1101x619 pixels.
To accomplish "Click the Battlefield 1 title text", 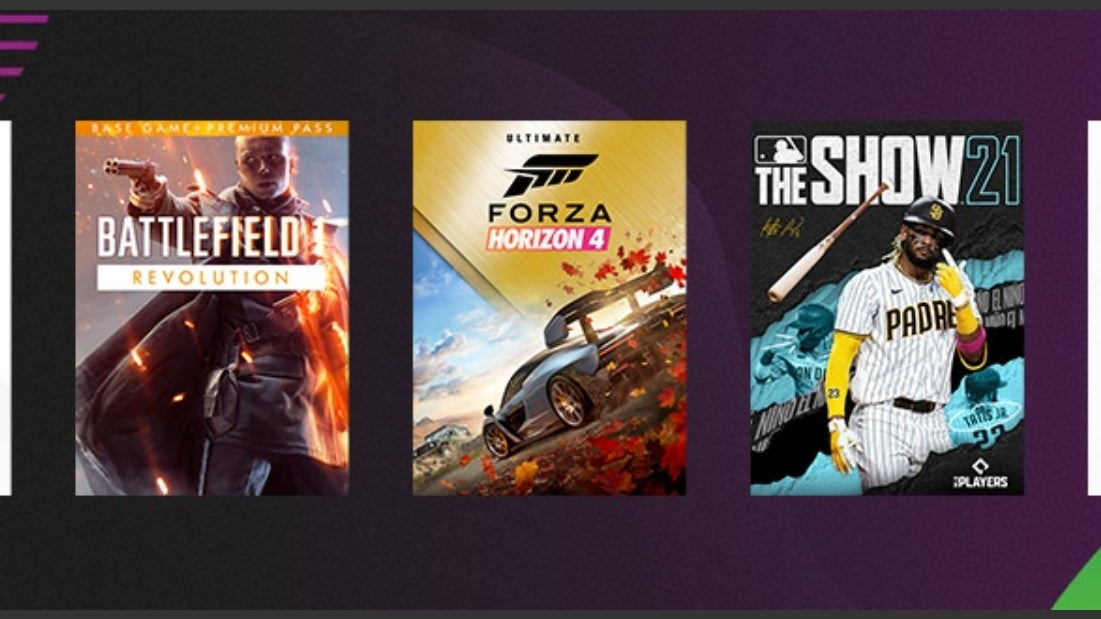I will coord(211,237).
